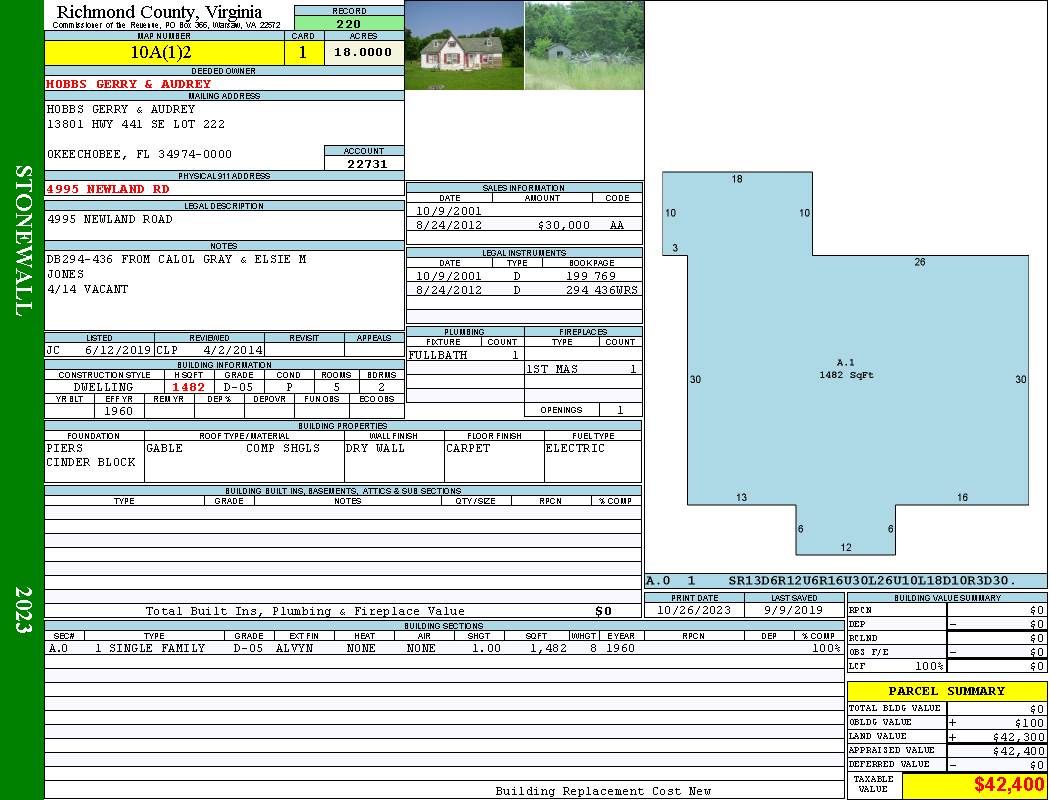The width and height of the screenshot is (1050, 800).
Task: Click the H SQFT value 1482
Action: 188,387
